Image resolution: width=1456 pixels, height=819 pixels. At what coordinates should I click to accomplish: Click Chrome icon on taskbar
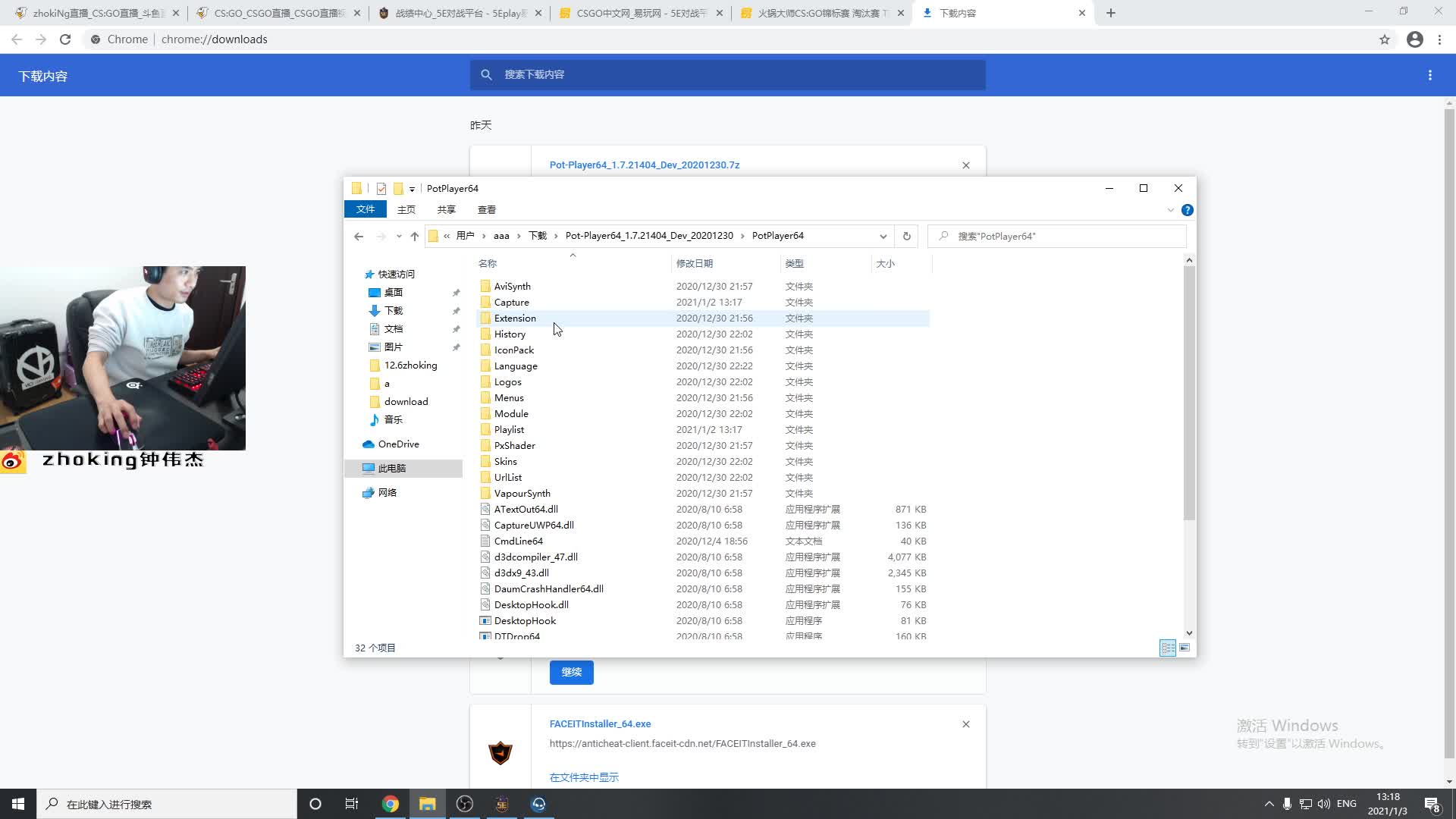(390, 804)
